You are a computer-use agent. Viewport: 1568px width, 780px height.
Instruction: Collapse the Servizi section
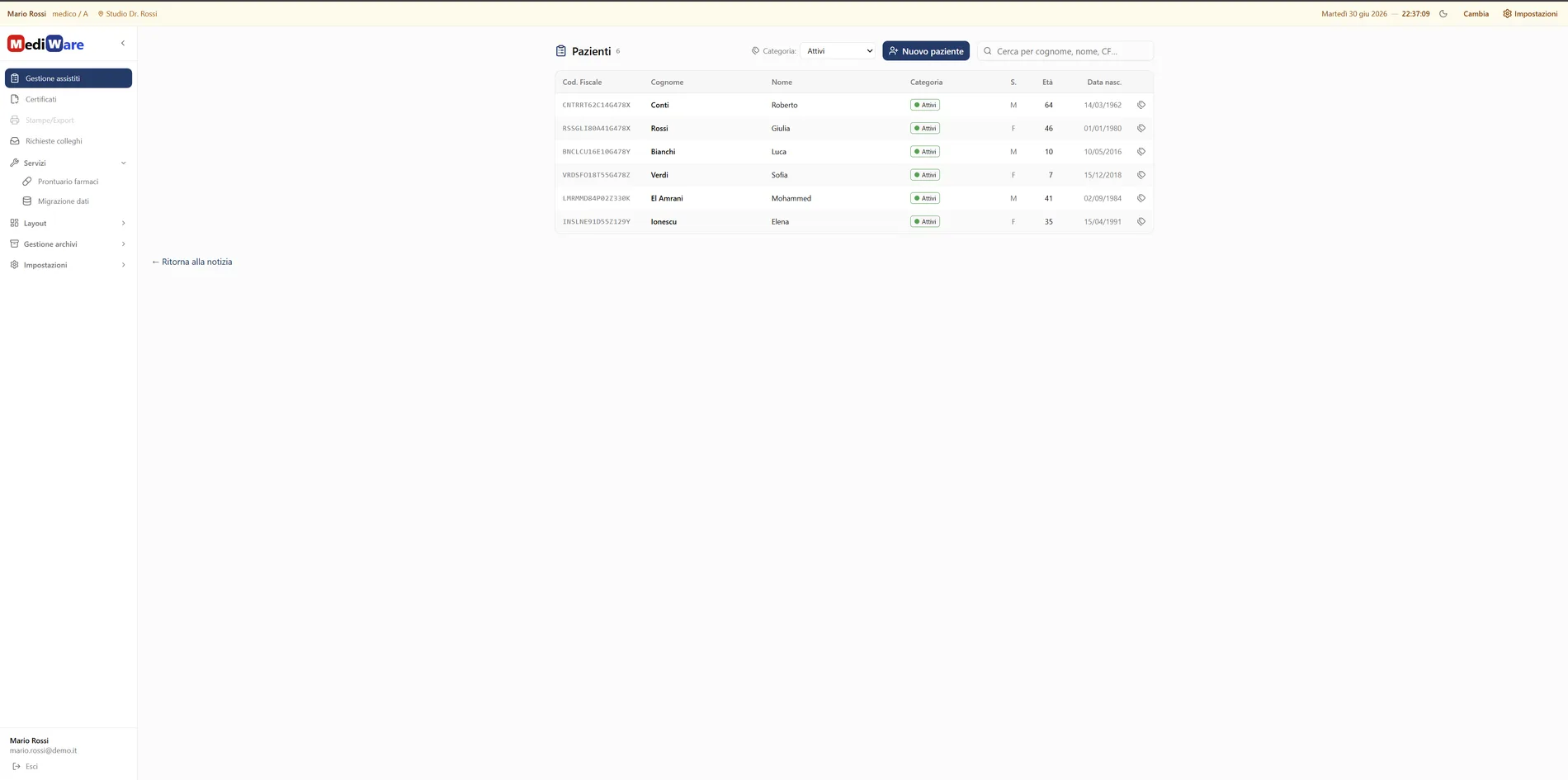[68, 163]
